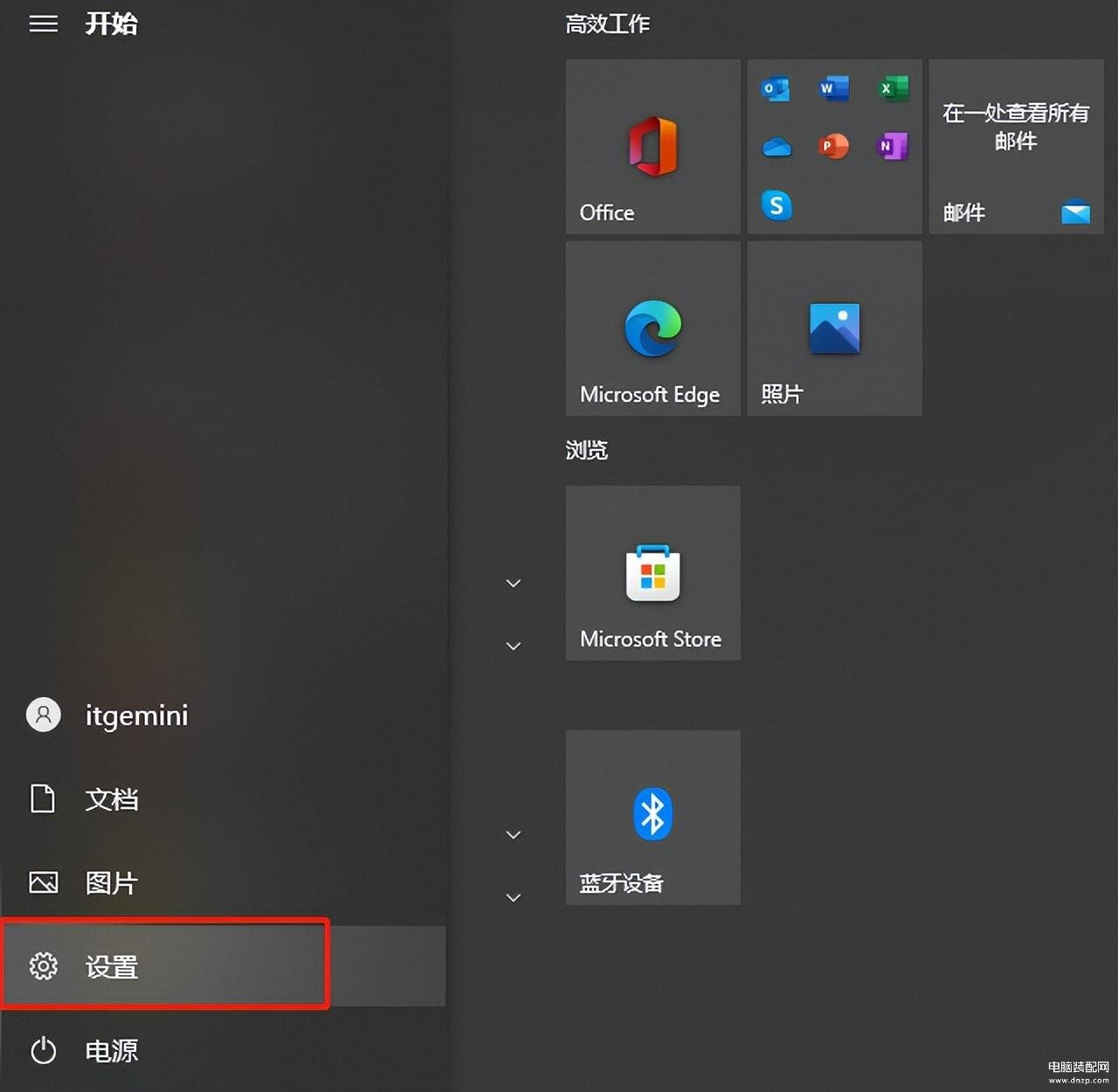The height and width of the screenshot is (1092, 1118).
Task: Click the 在一处查看所有邮件 text on mail tile
Action: (x=1016, y=127)
